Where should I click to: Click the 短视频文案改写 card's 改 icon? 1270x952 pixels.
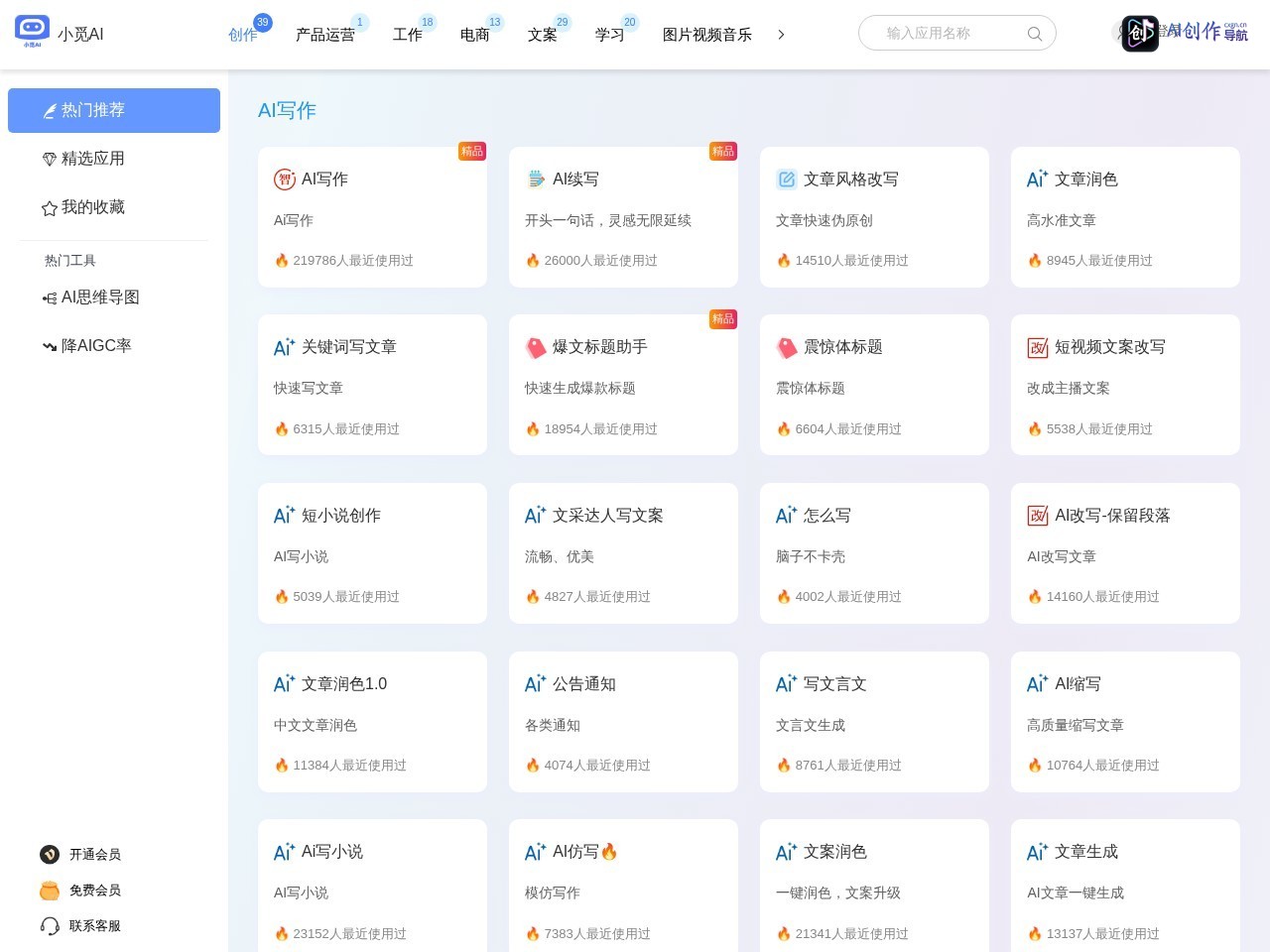[1038, 347]
